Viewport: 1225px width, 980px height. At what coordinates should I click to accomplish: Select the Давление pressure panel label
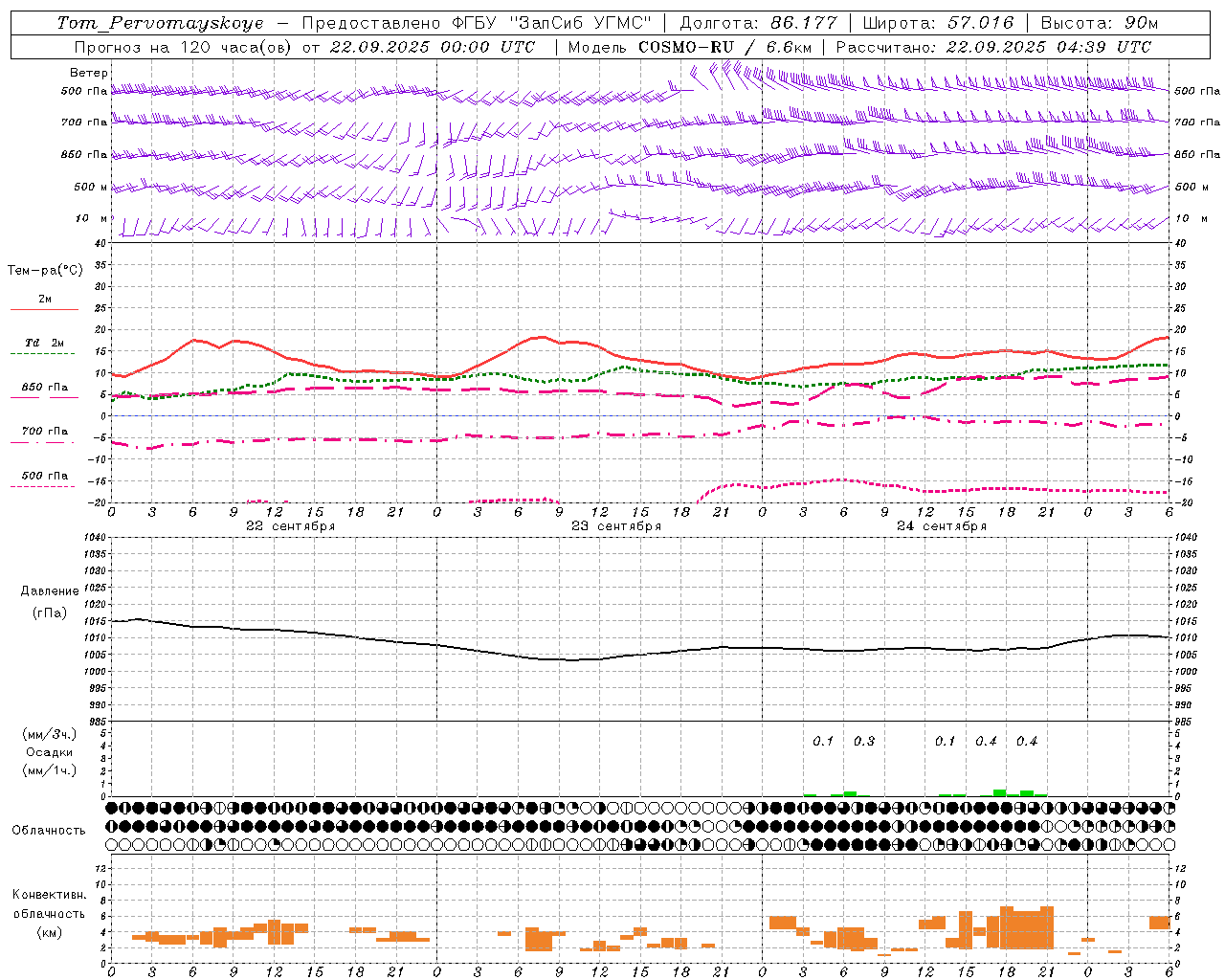click(x=50, y=591)
